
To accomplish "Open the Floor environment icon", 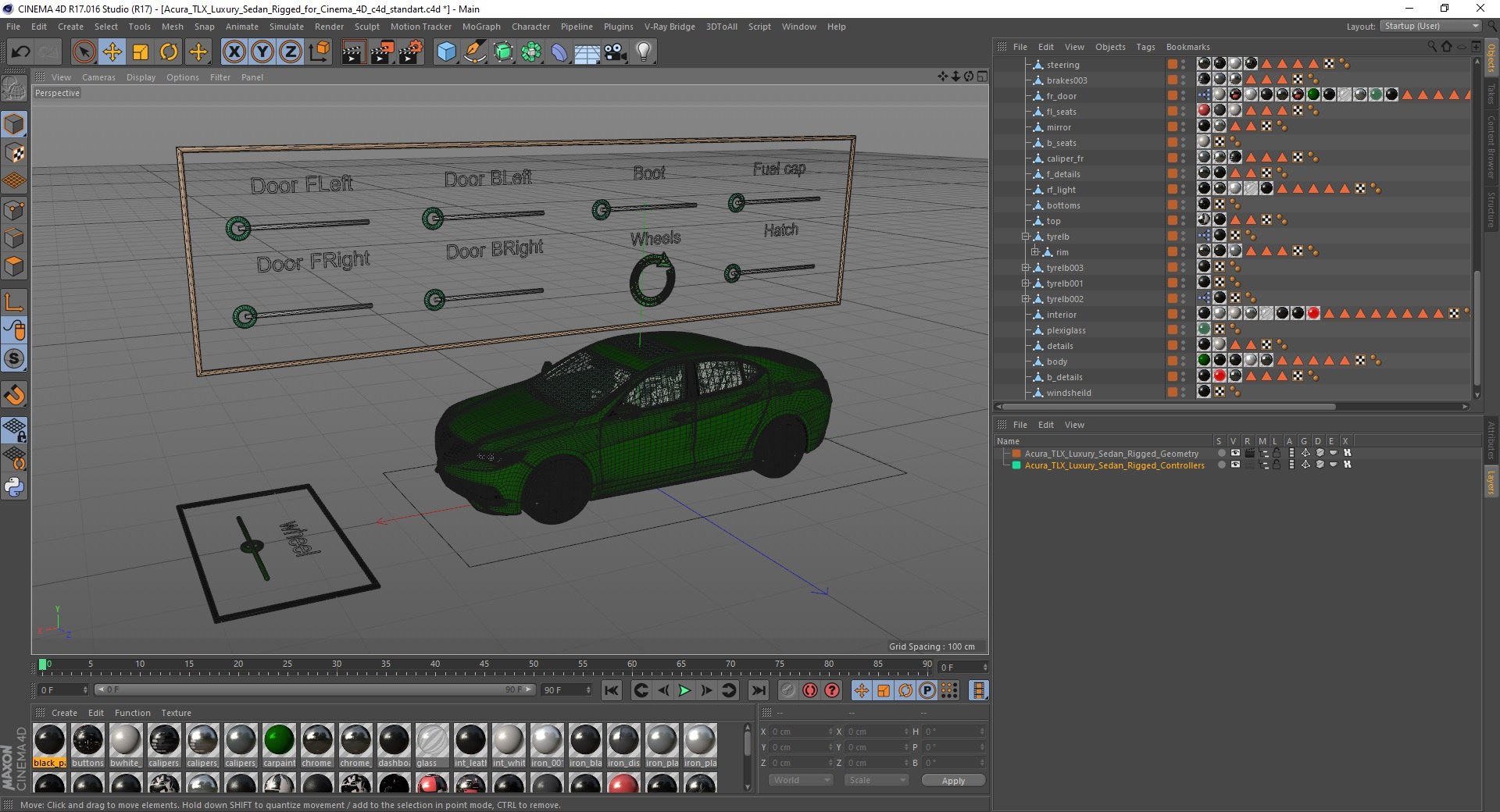I will click(x=587, y=52).
